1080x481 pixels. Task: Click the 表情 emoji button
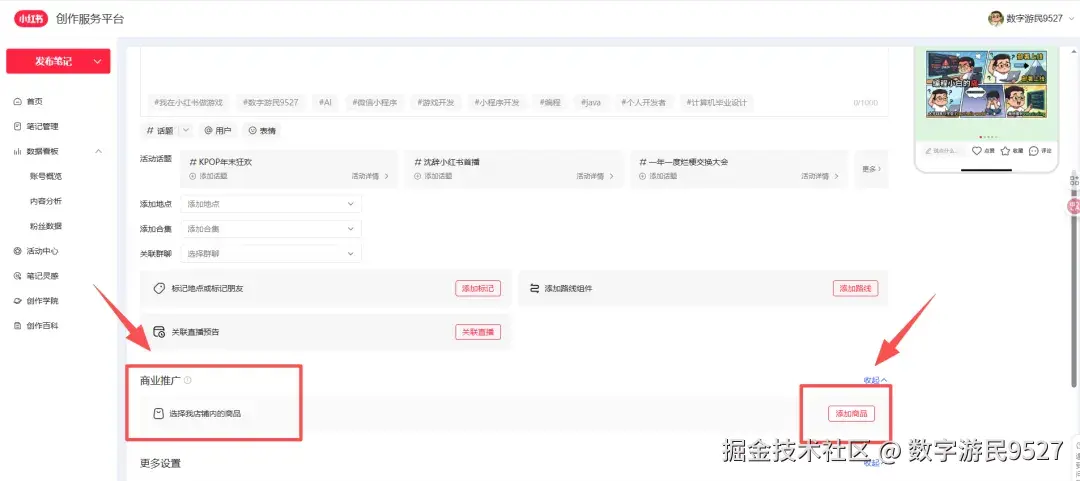262,130
